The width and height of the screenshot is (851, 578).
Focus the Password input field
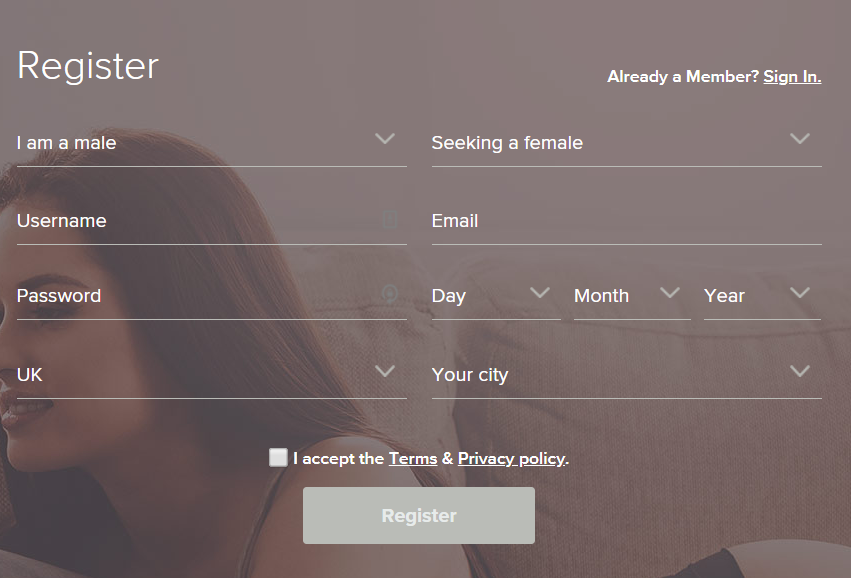212,296
